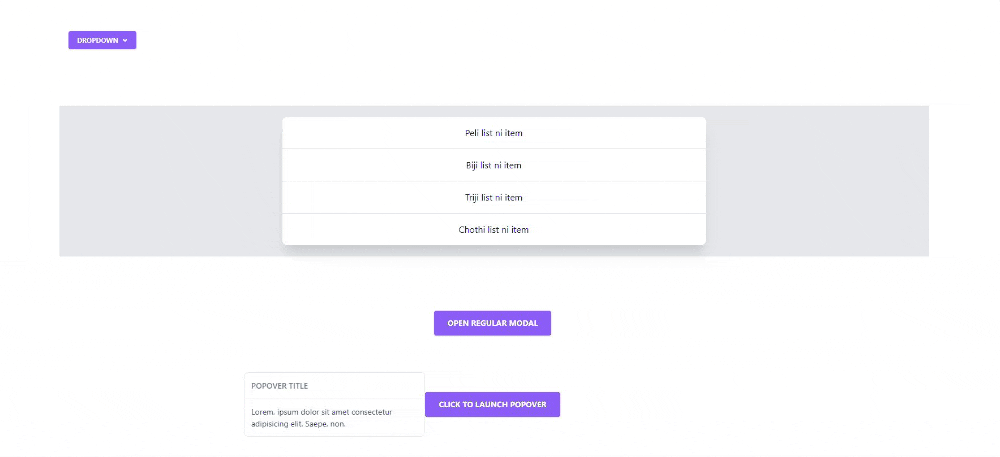1000x457 pixels.
Task: Click the divider between Biji and Triji rows
Action: tap(494, 181)
